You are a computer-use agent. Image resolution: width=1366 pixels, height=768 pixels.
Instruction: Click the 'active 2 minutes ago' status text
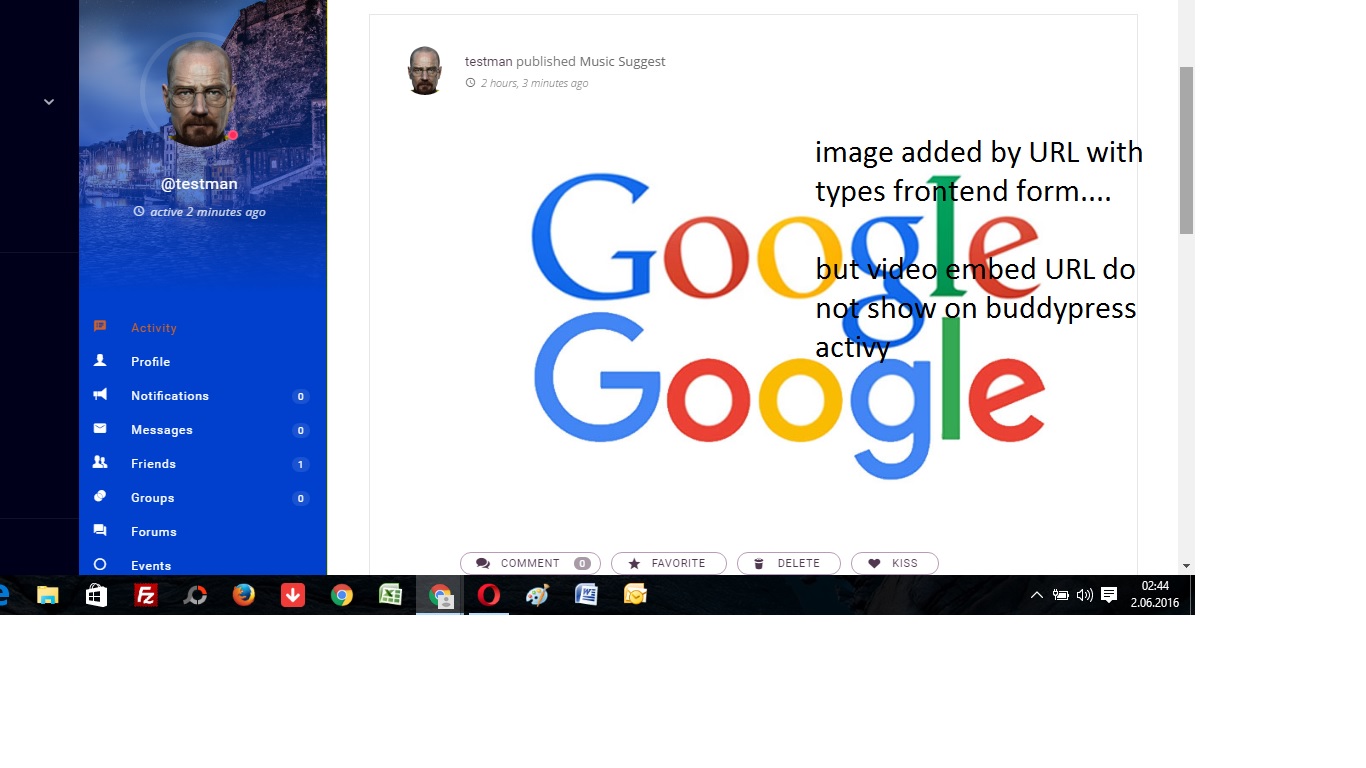click(x=208, y=212)
